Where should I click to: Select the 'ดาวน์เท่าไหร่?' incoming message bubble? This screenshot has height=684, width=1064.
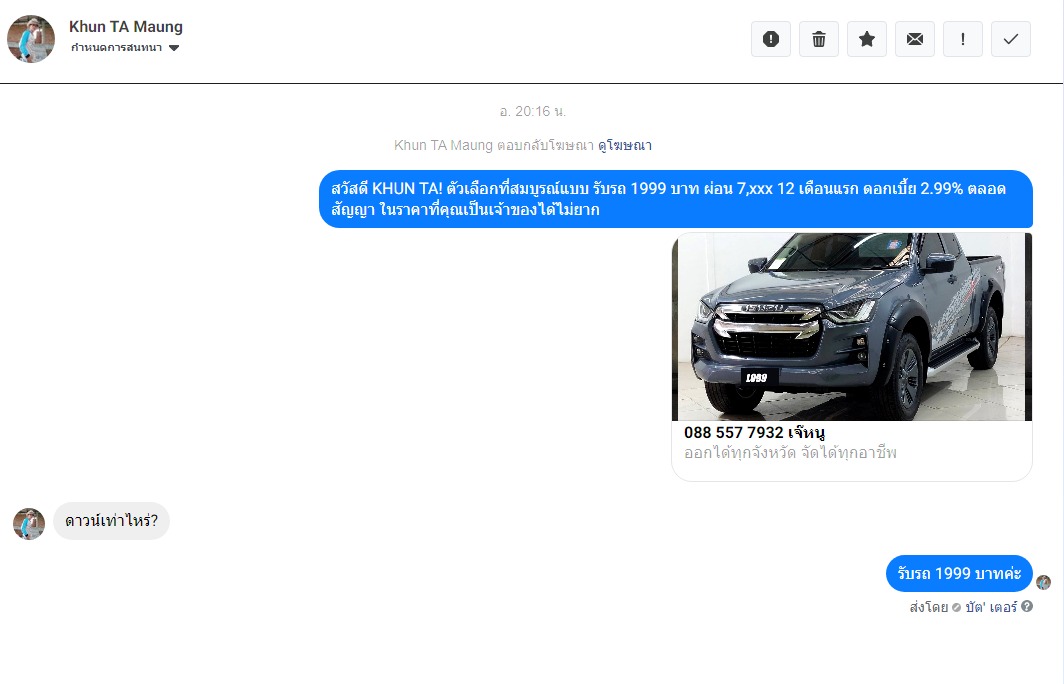(x=111, y=521)
